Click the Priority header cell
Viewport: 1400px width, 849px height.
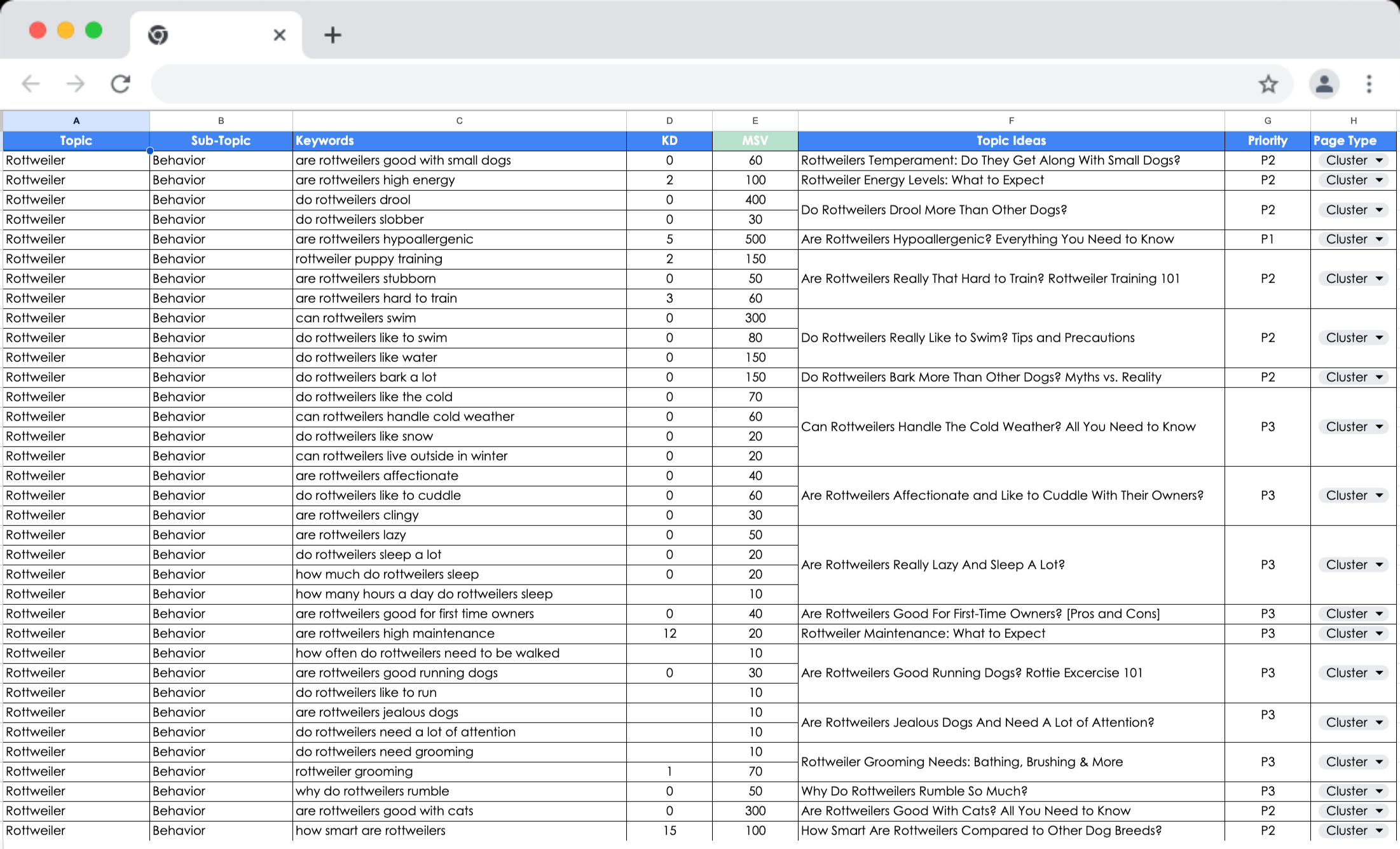point(1268,141)
